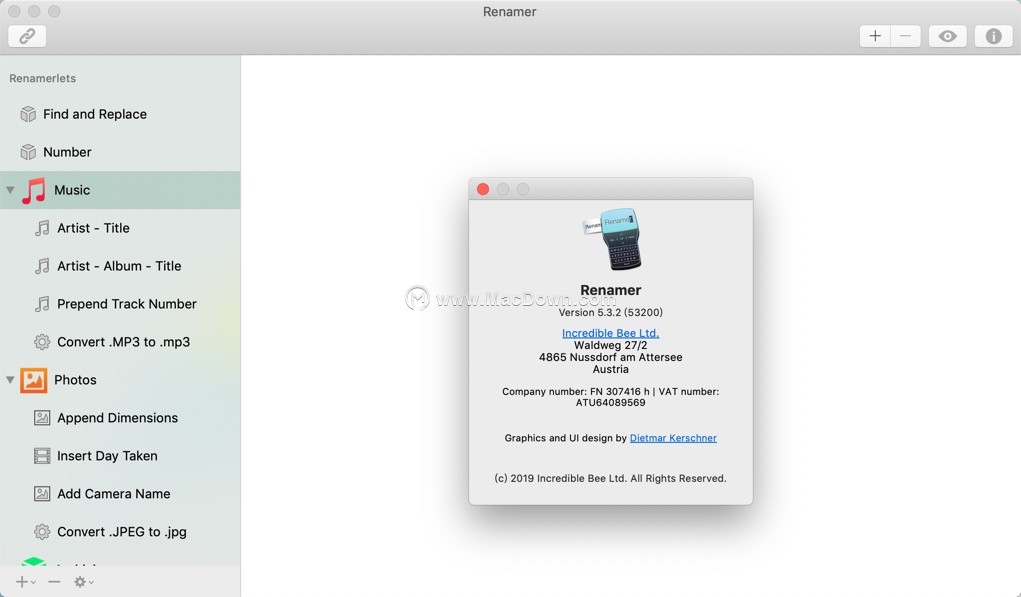The image size is (1021, 597).
Task: Open the info button in toolbar
Action: coord(994,36)
